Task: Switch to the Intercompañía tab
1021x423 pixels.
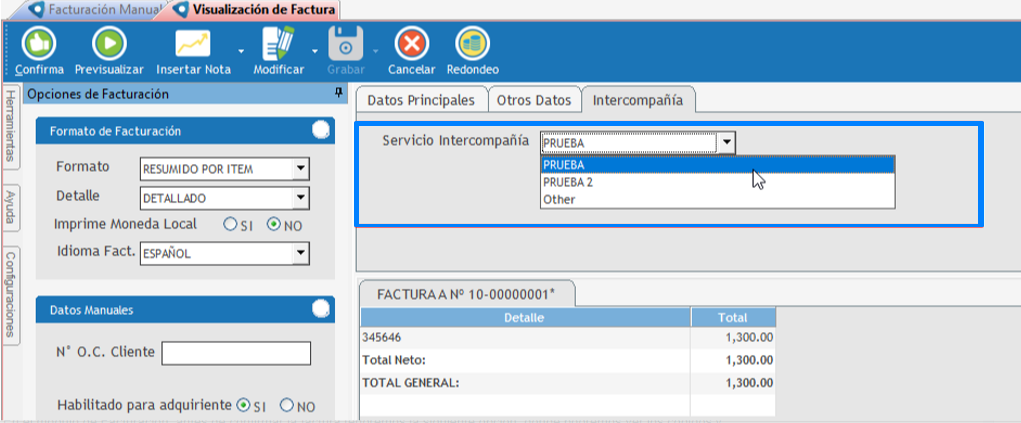Action: pos(638,100)
